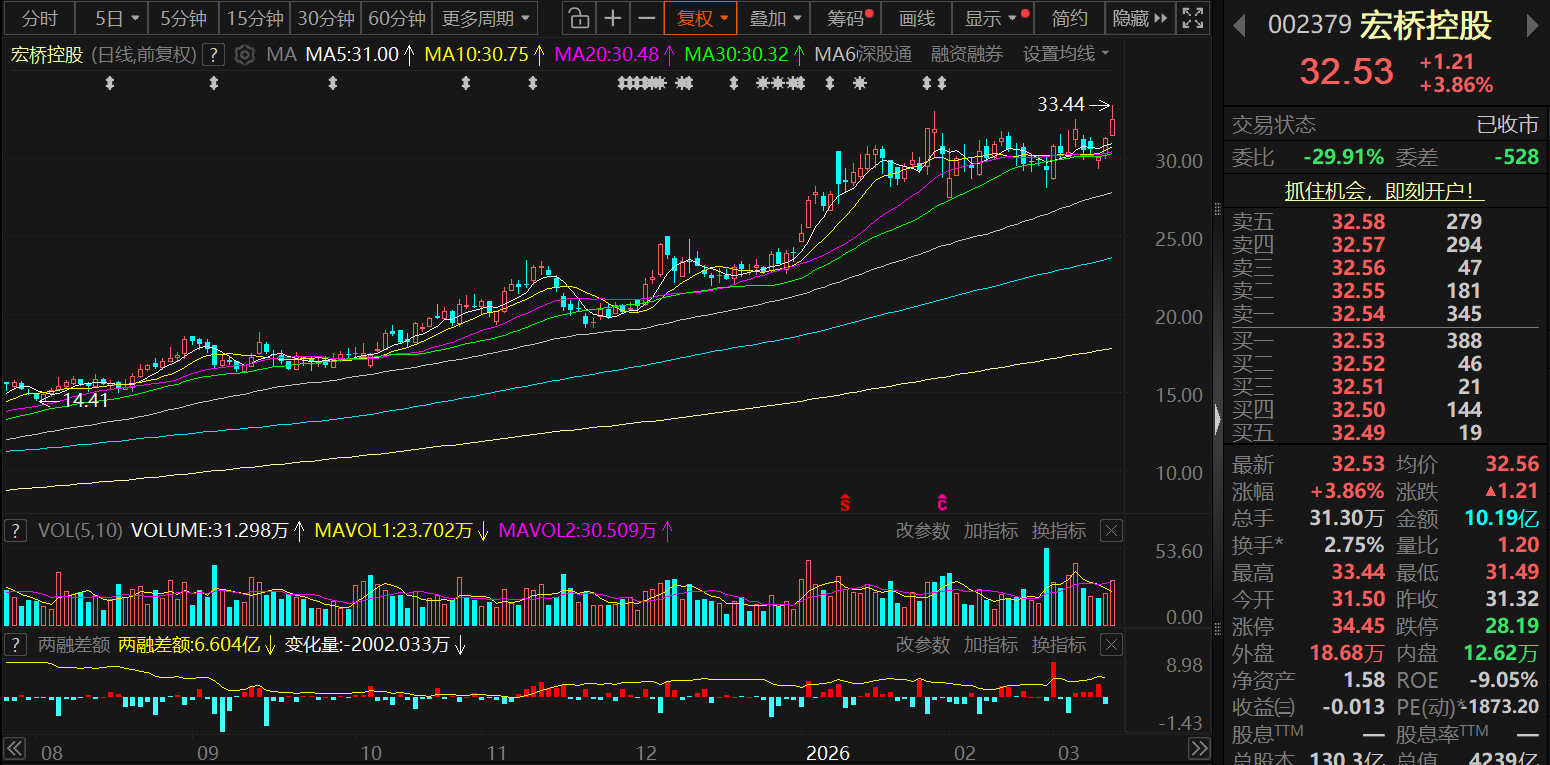Zoom in with the plus icon

[x=613, y=18]
